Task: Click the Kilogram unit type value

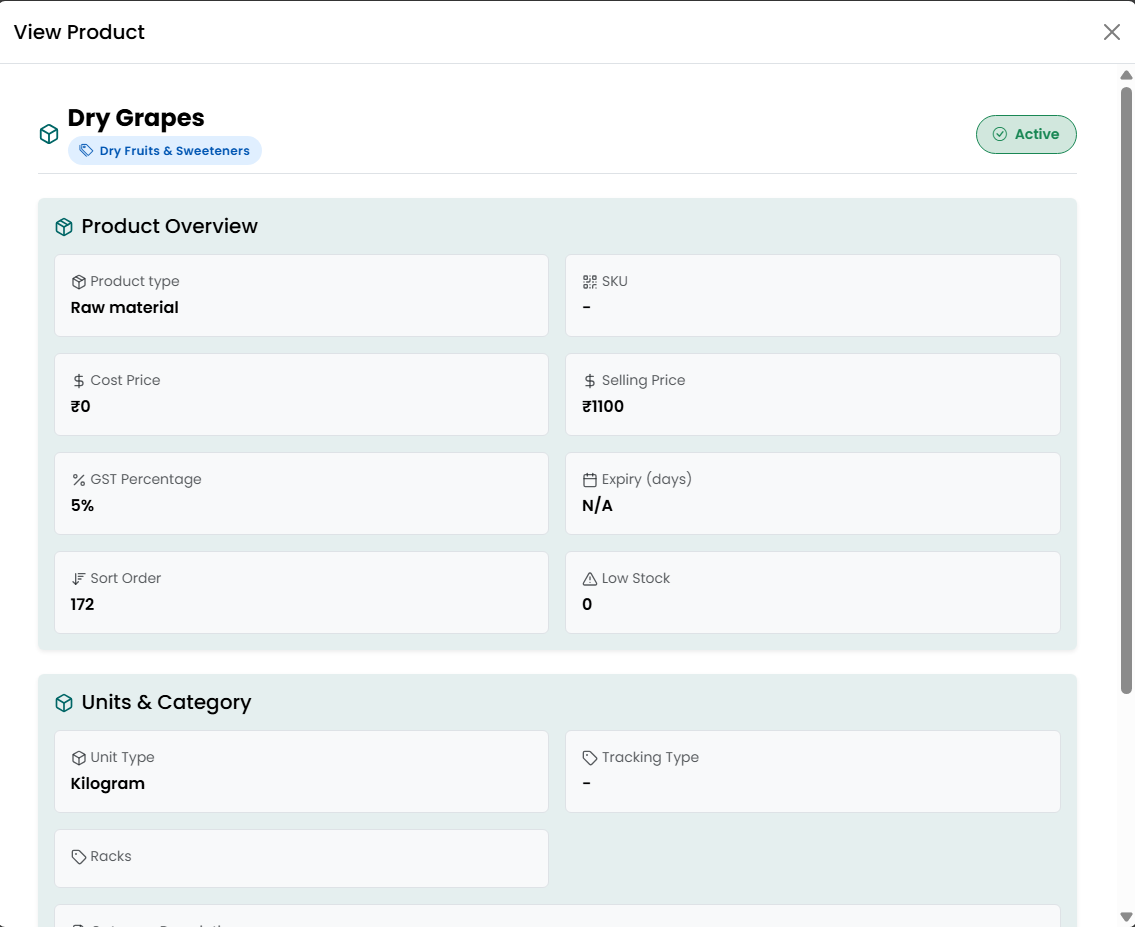Action: [x=108, y=784]
